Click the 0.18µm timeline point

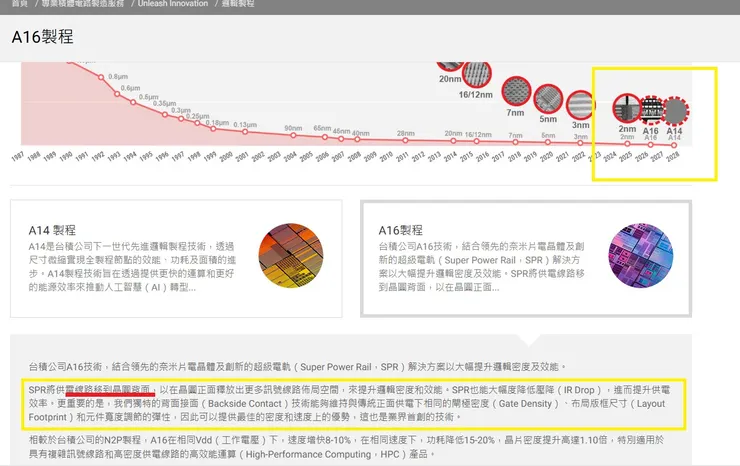[x=213, y=128]
